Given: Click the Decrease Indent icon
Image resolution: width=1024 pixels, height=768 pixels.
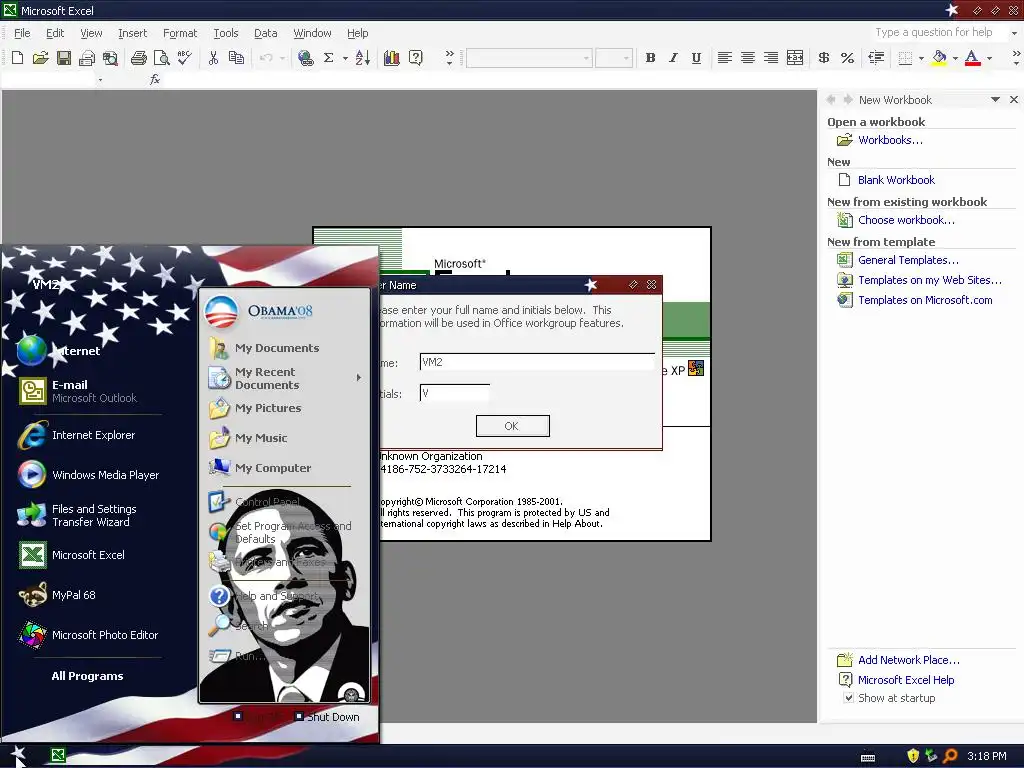Looking at the screenshot, I should [x=876, y=58].
